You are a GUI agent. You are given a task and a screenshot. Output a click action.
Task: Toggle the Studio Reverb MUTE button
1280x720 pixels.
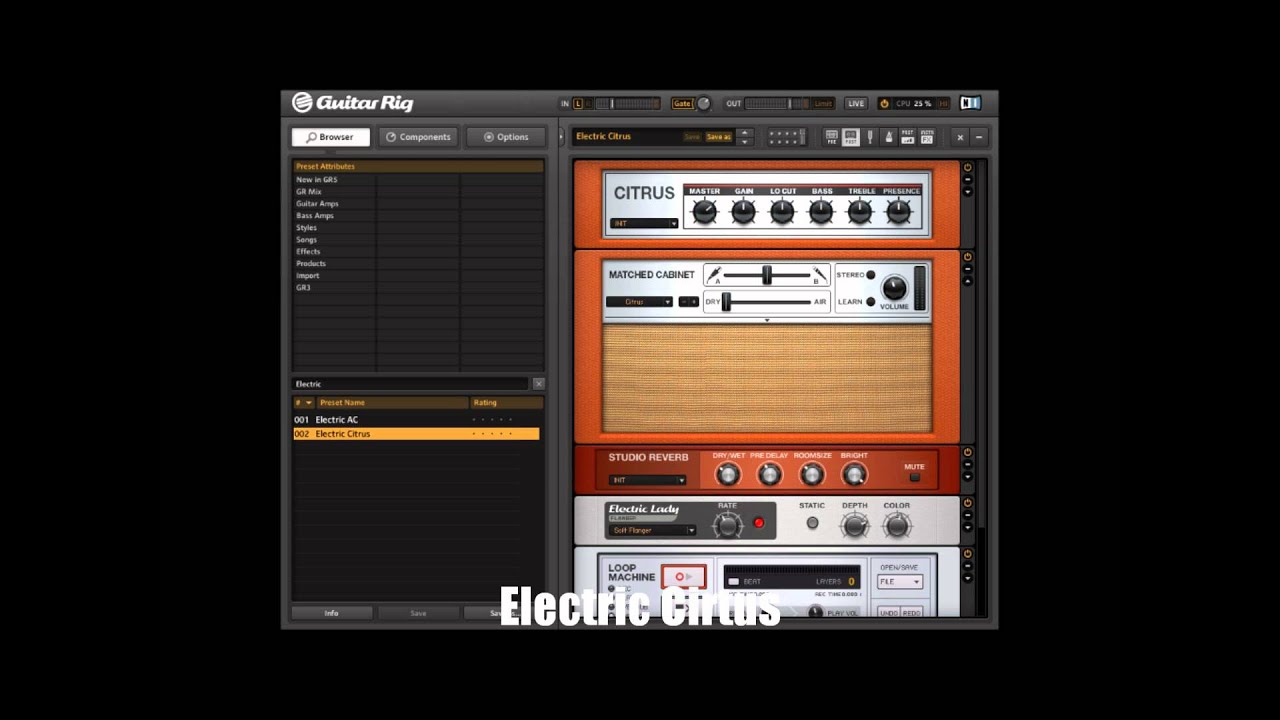[914, 477]
